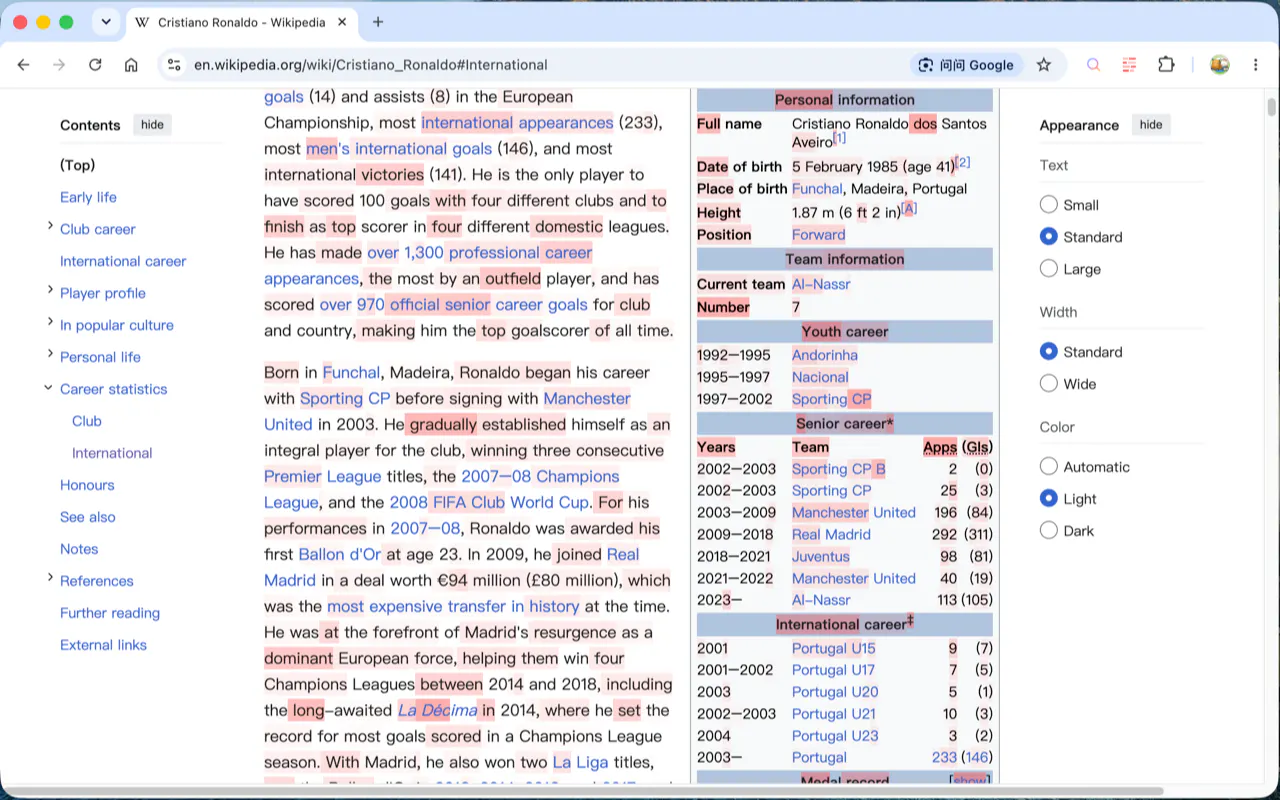Screen dimensions: 1280x800
Task: Collapse Career statistics in contents
Action: pyautogui.click(x=48, y=387)
